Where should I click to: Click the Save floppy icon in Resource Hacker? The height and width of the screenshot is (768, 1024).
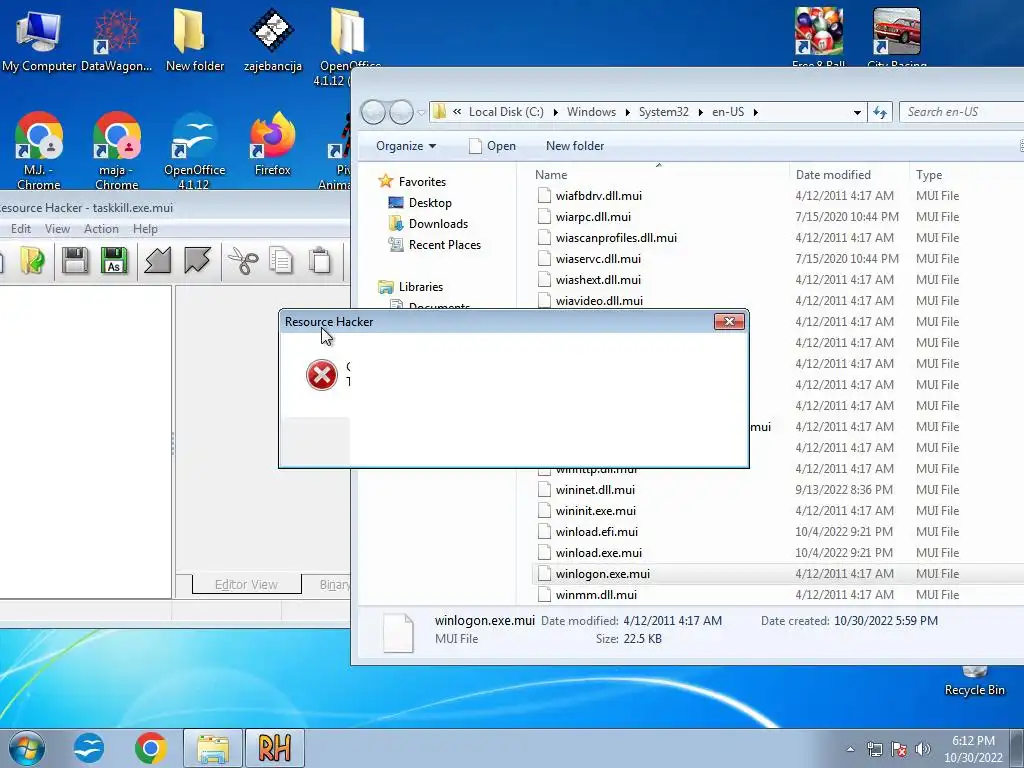(x=75, y=261)
